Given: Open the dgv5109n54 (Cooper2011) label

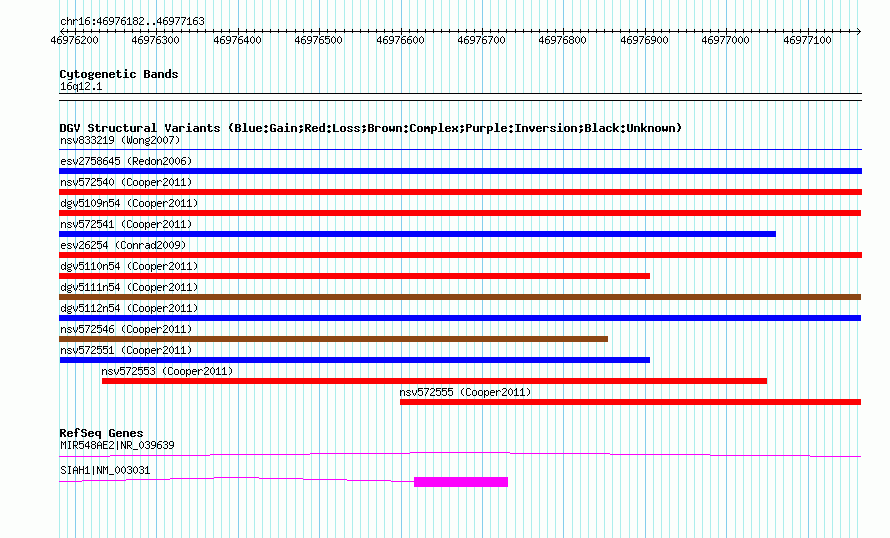Looking at the screenshot, I should click(x=129, y=203).
